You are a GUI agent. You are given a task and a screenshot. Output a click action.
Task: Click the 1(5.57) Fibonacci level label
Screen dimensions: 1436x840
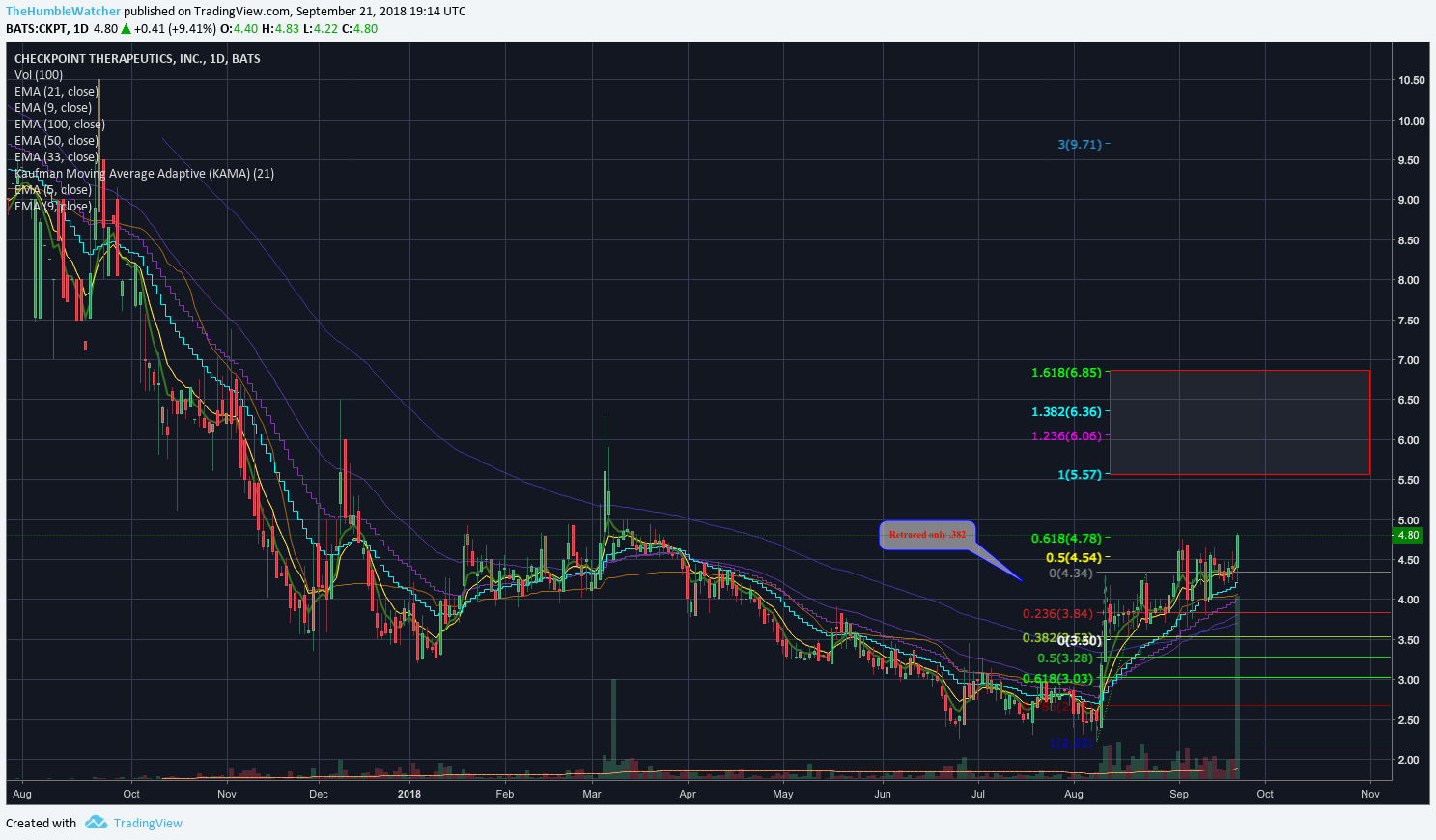[x=1079, y=475]
